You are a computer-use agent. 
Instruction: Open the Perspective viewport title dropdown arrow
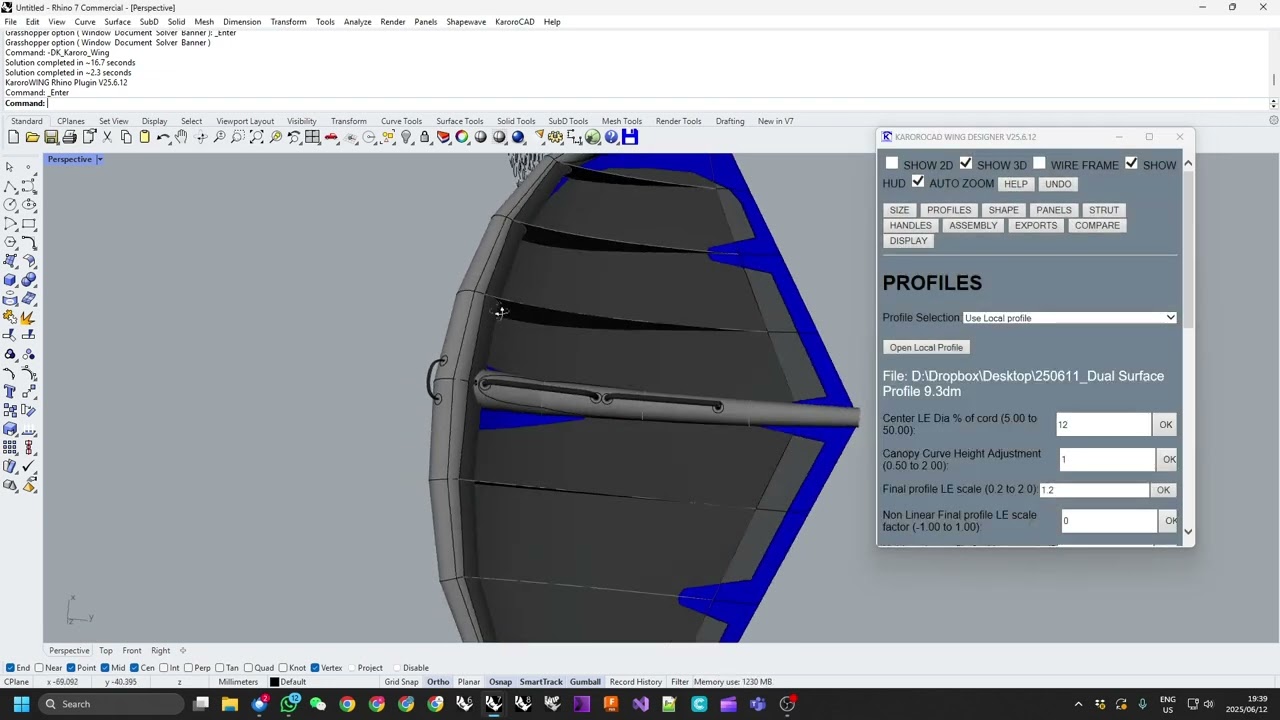pyautogui.click(x=99, y=159)
